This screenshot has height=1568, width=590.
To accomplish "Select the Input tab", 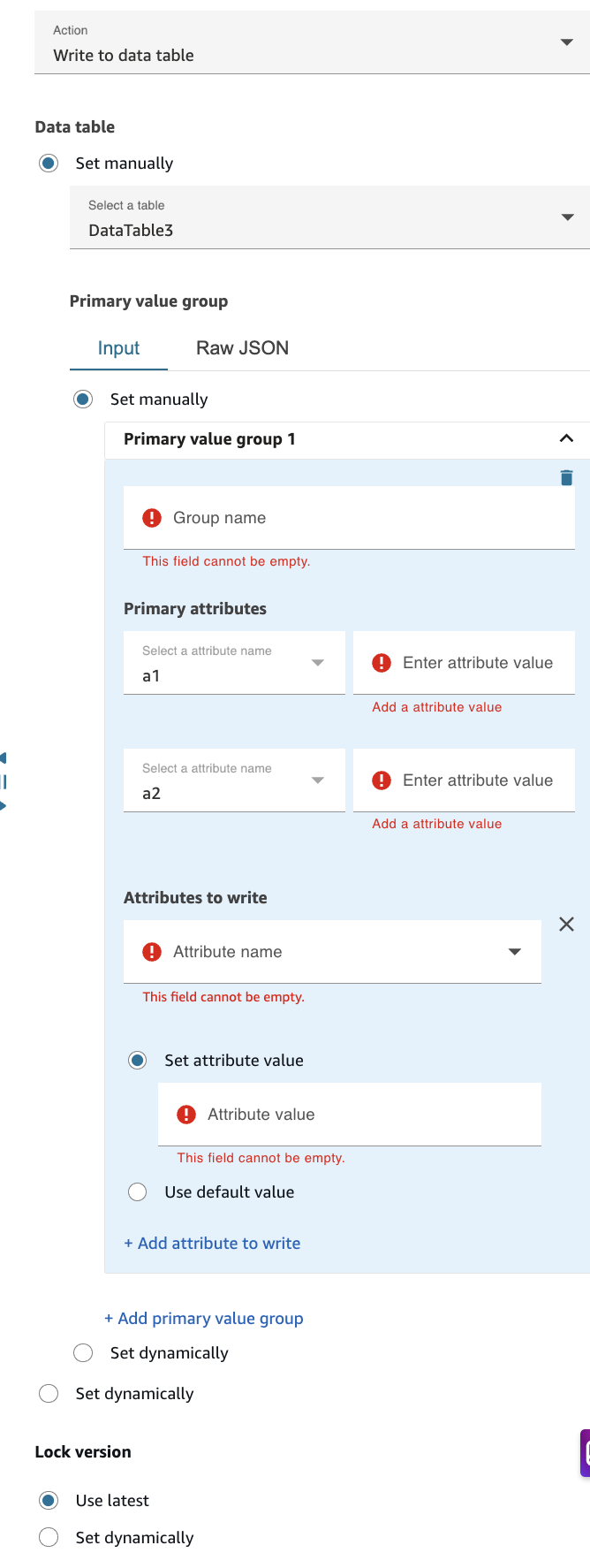I will pyautogui.click(x=117, y=347).
